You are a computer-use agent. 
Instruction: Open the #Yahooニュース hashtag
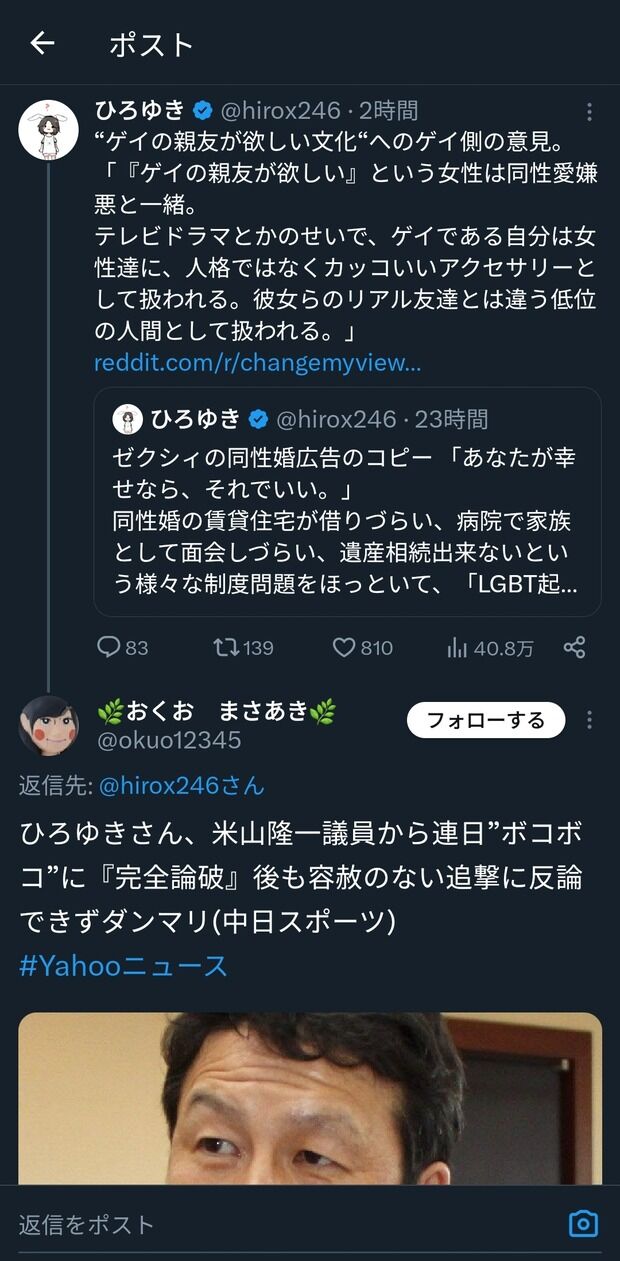pyautogui.click(x=120, y=965)
